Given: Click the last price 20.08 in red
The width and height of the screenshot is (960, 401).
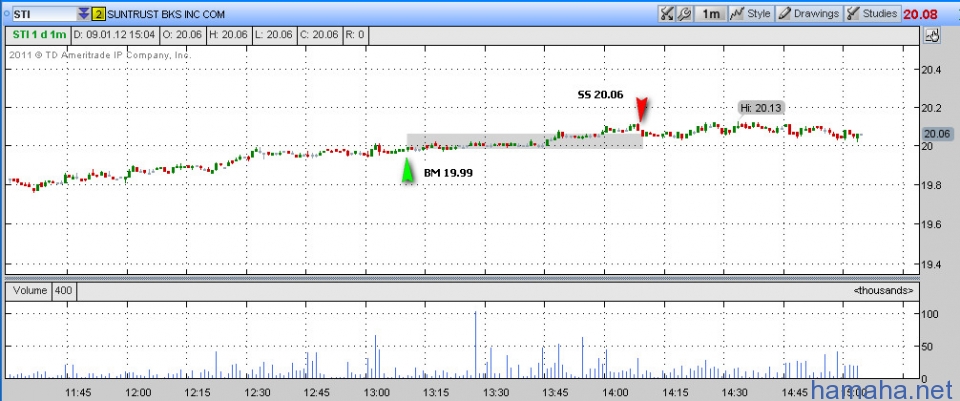Looking at the screenshot, I should click(x=921, y=13).
